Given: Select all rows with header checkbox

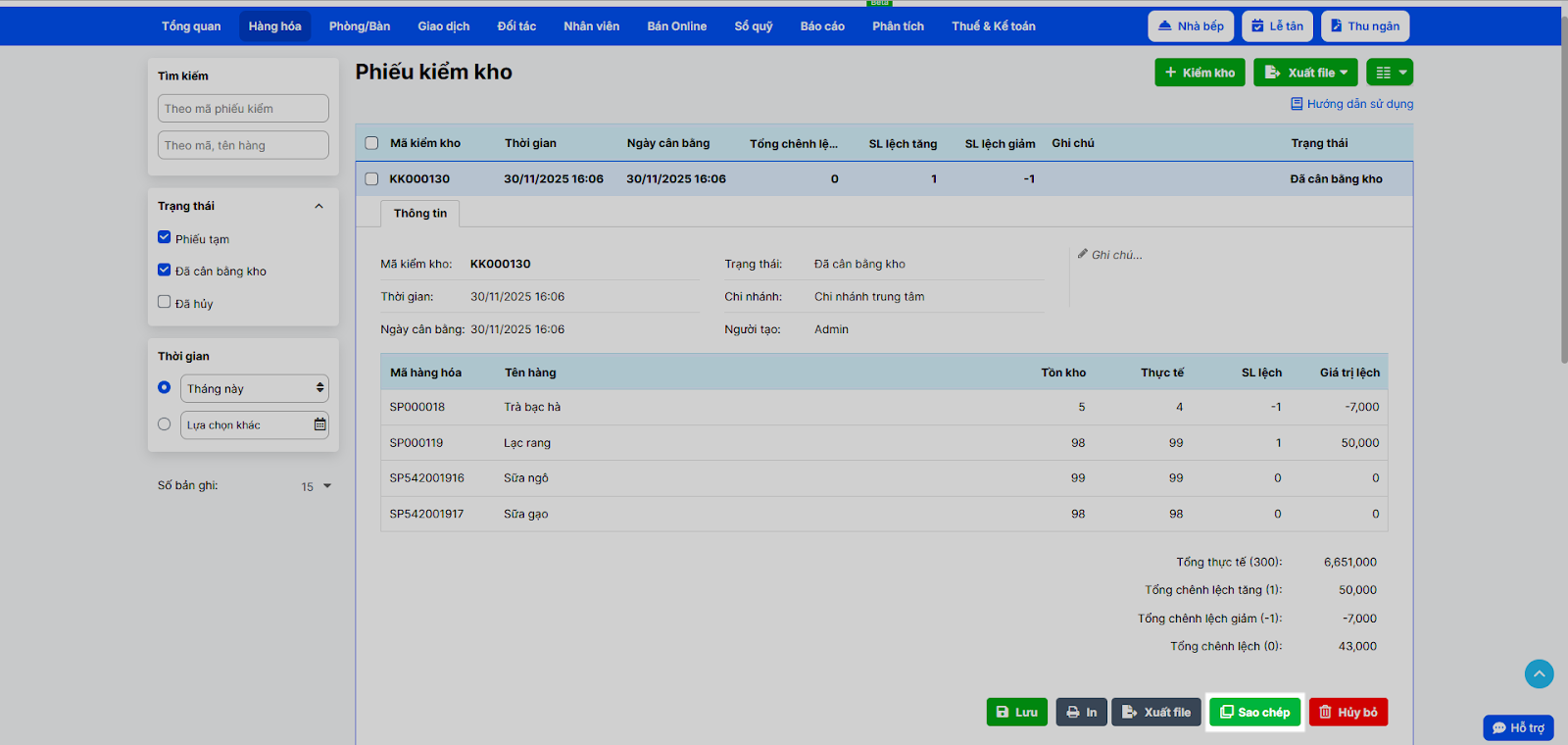Looking at the screenshot, I should 371,143.
